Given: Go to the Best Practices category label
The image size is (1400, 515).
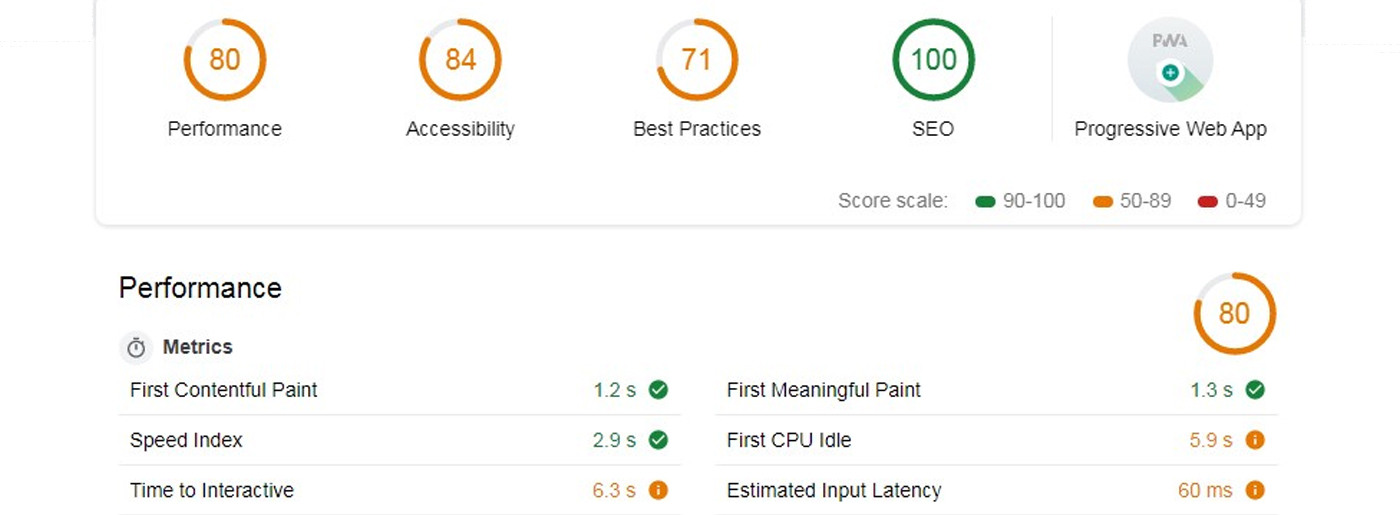Looking at the screenshot, I should point(697,129).
